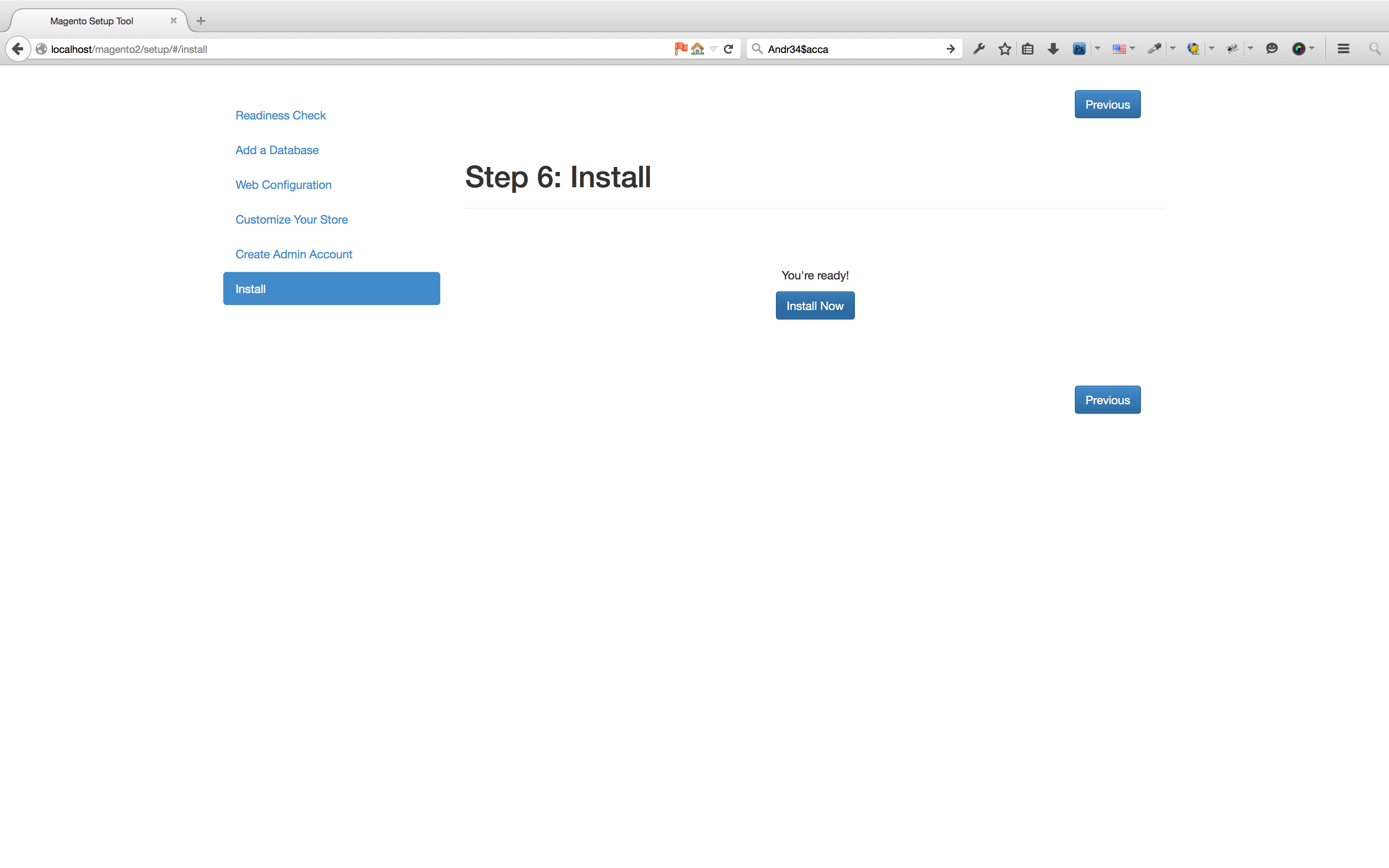The height and width of the screenshot is (868, 1389).
Task: Reload the page with the refresh icon
Action: 728,49
